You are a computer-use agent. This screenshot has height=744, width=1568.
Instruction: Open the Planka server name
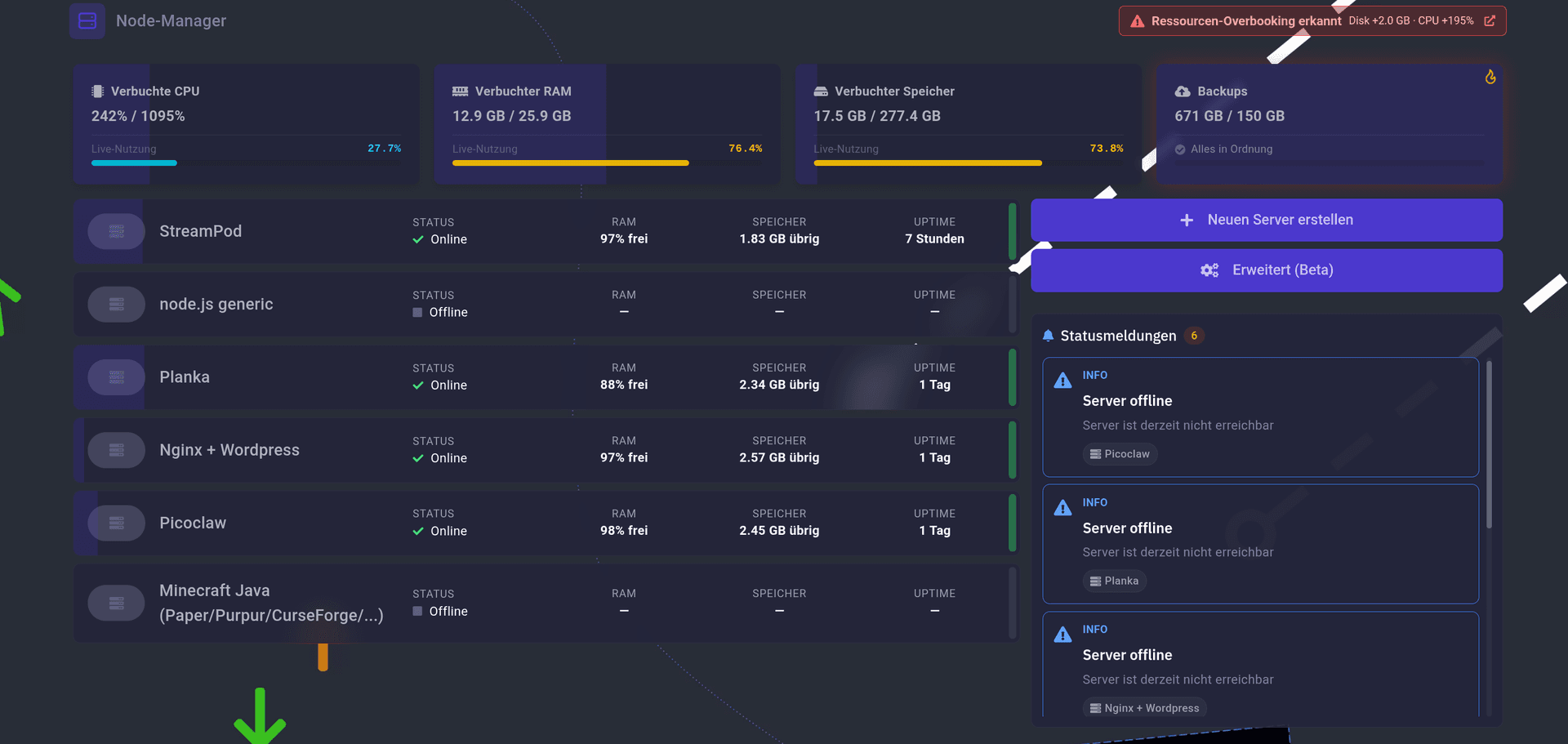(x=185, y=377)
